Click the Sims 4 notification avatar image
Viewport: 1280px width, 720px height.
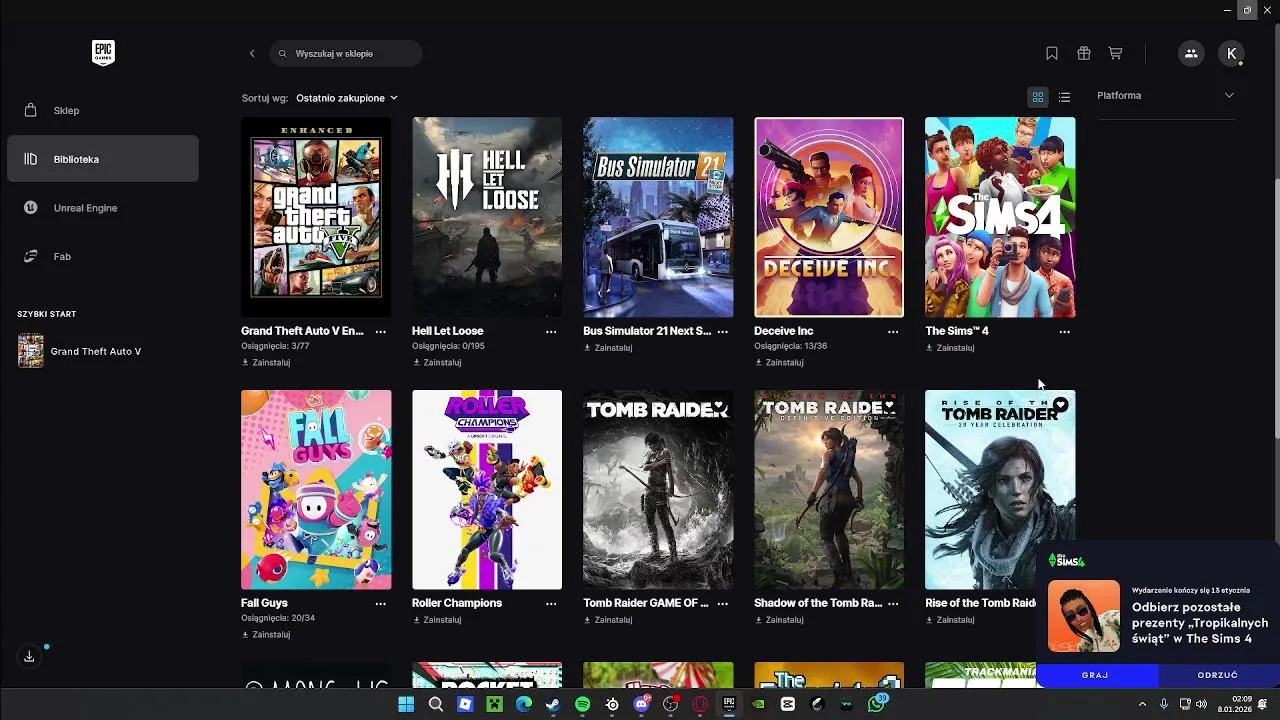[1084, 616]
